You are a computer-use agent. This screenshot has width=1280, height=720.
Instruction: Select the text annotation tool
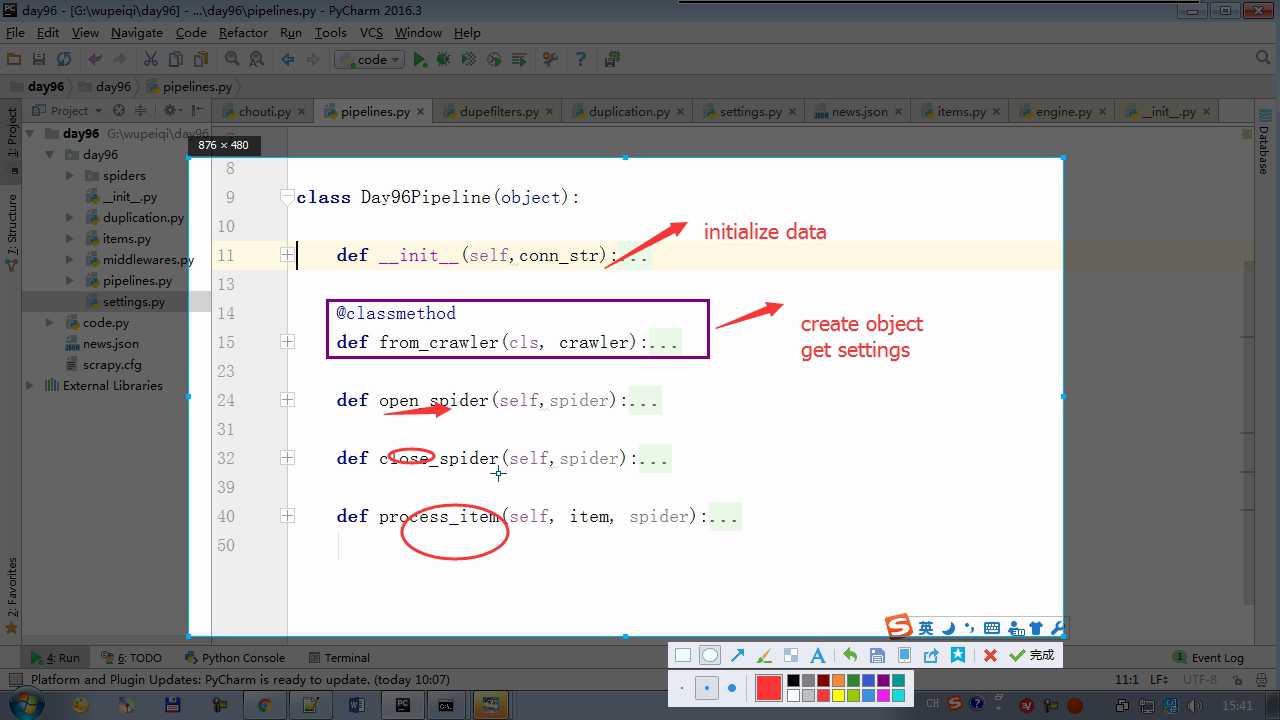click(817, 656)
